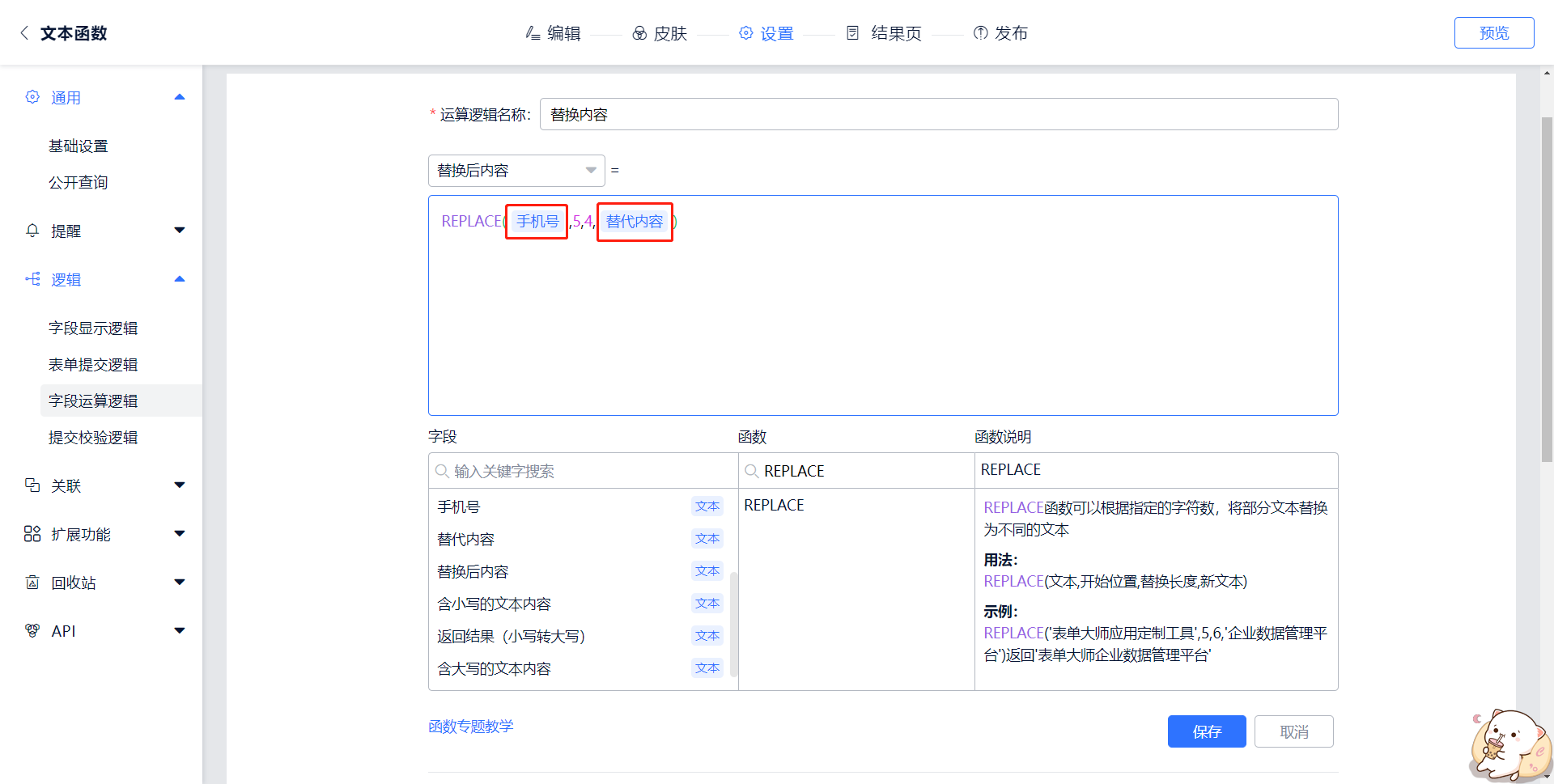
Task: Click the 回收站 trash icon
Action: pos(32,583)
